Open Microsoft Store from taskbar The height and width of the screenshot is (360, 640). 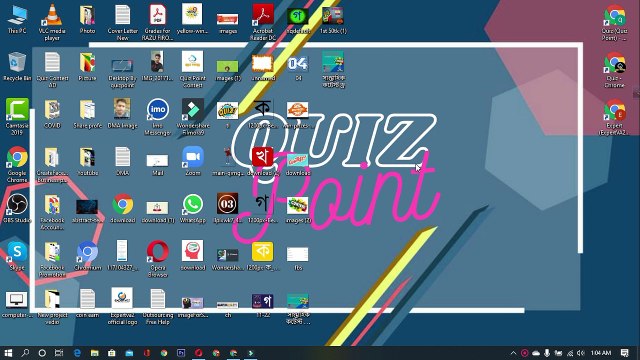coord(111,353)
